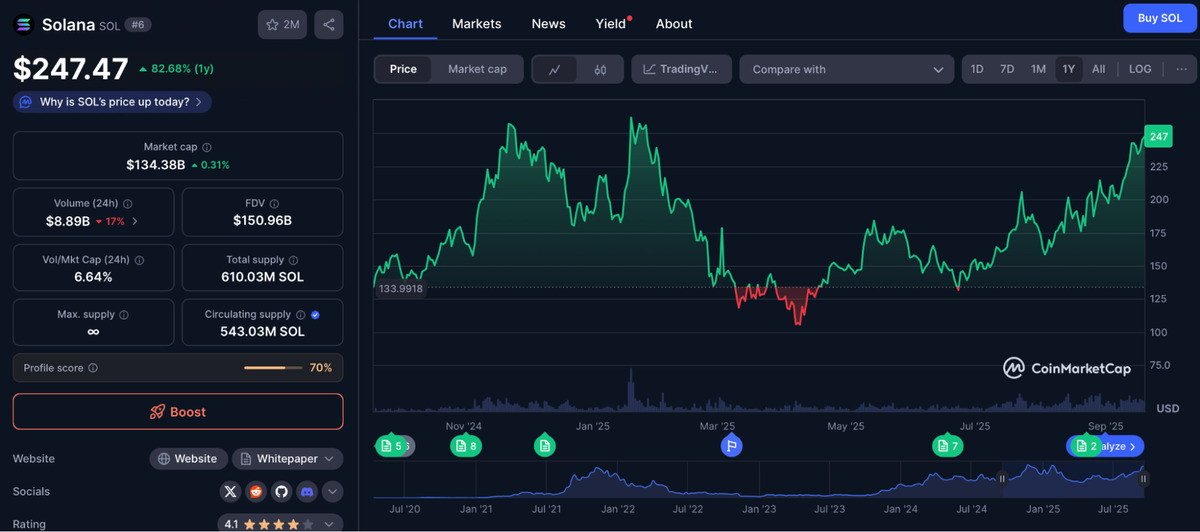The image size is (1200, 532).
Task: Open the info icon beside Market cap
Action: pyautogui.click(x=207, y=147)
